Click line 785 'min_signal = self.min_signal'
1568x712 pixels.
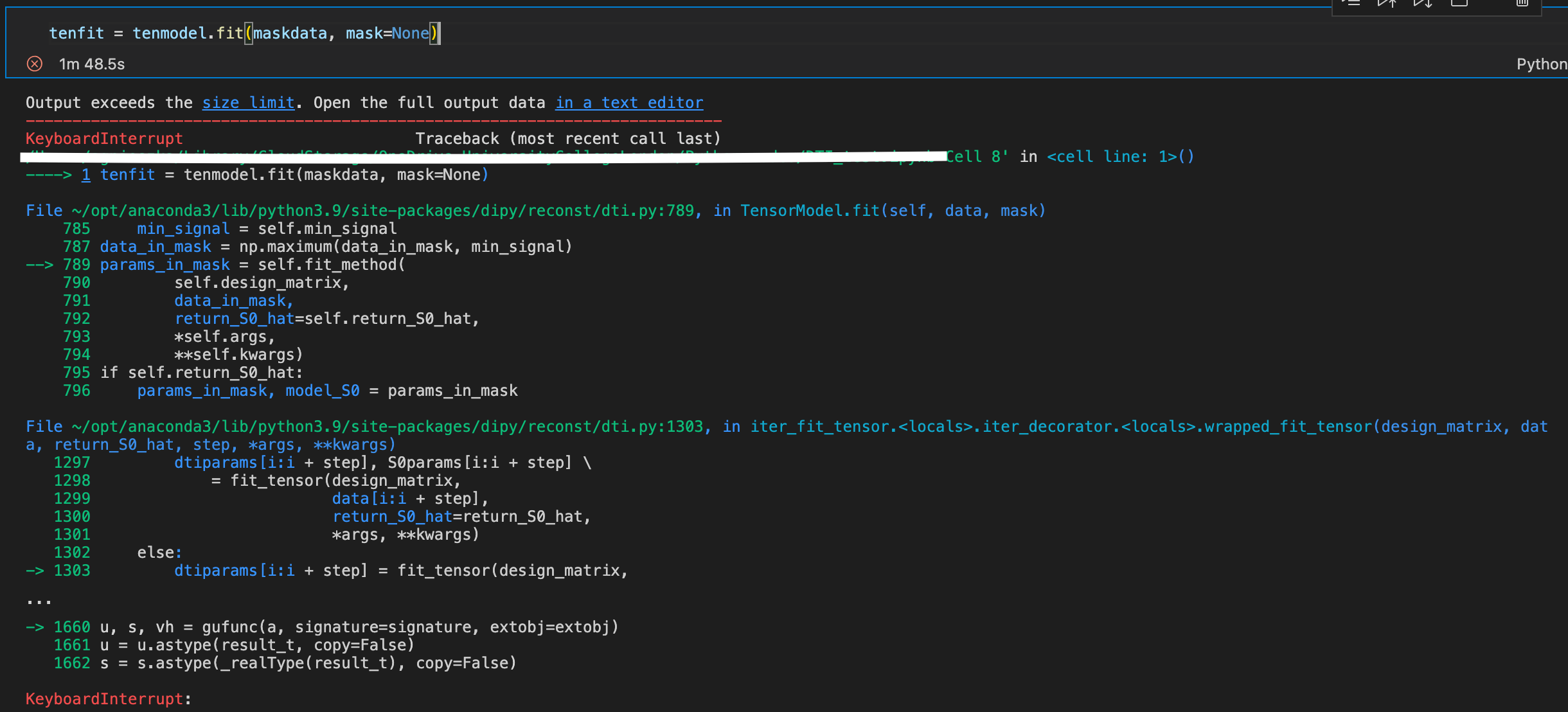[267, 229]
